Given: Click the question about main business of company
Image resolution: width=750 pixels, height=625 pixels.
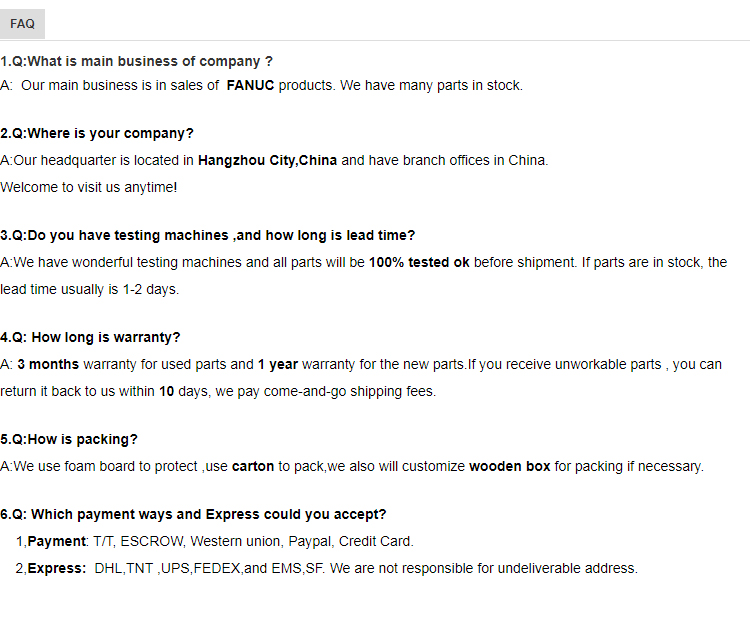Looking at the screenshot, I should pyautogui.click(x=137, y=61).
